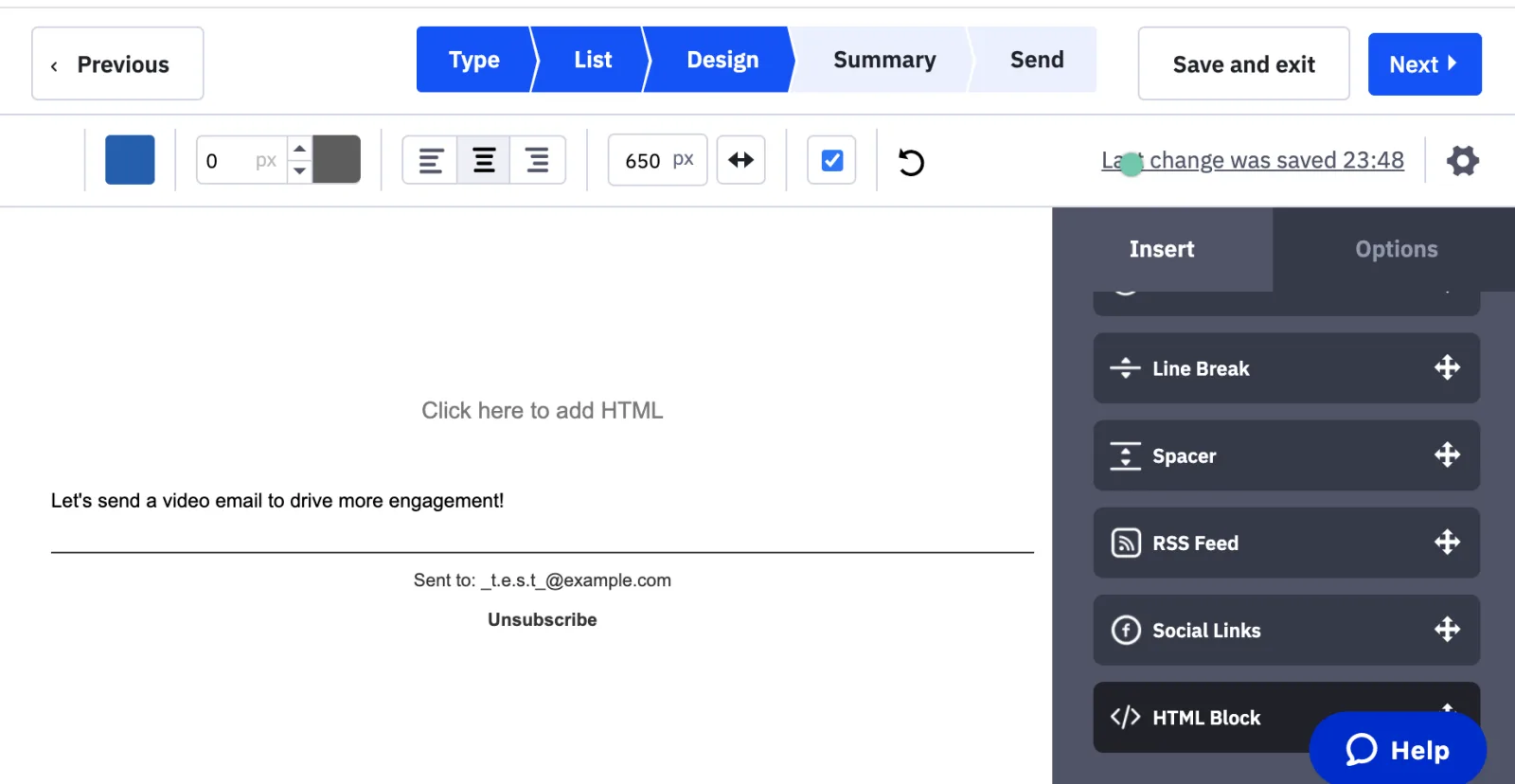Open the last change saved history link
This screenshot has height=784, width=1515.
[x=1253, y=160]
